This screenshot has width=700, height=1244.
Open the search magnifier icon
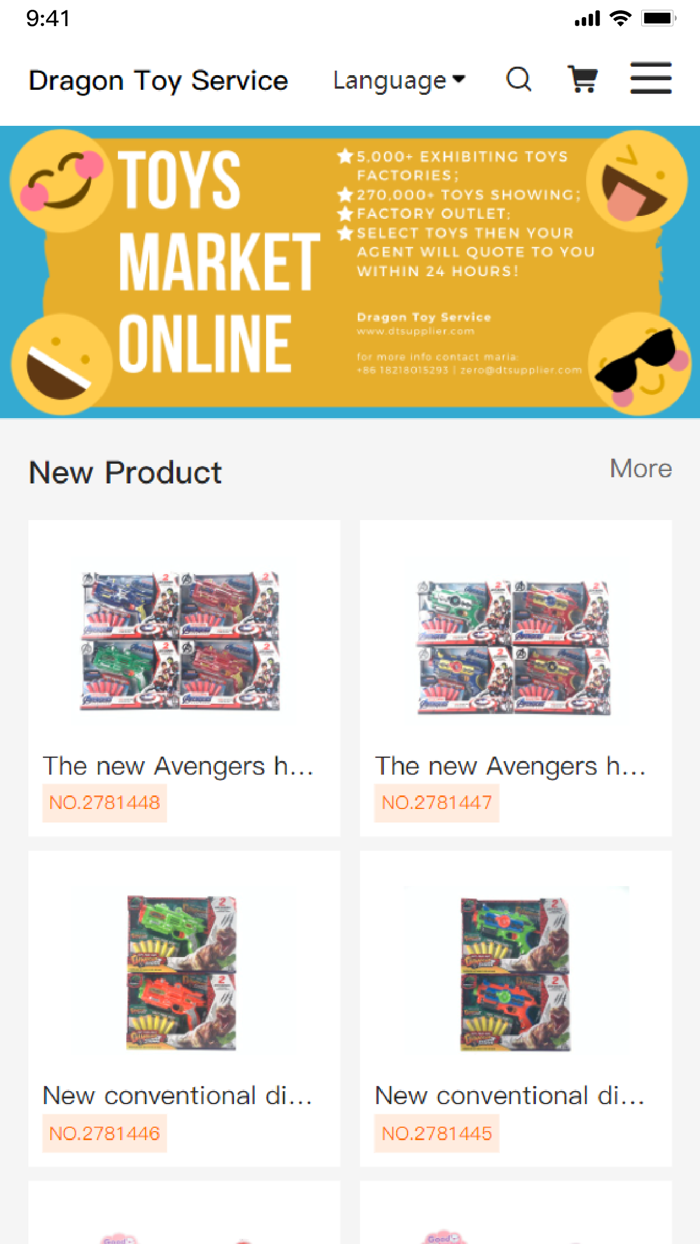point(518,79)
